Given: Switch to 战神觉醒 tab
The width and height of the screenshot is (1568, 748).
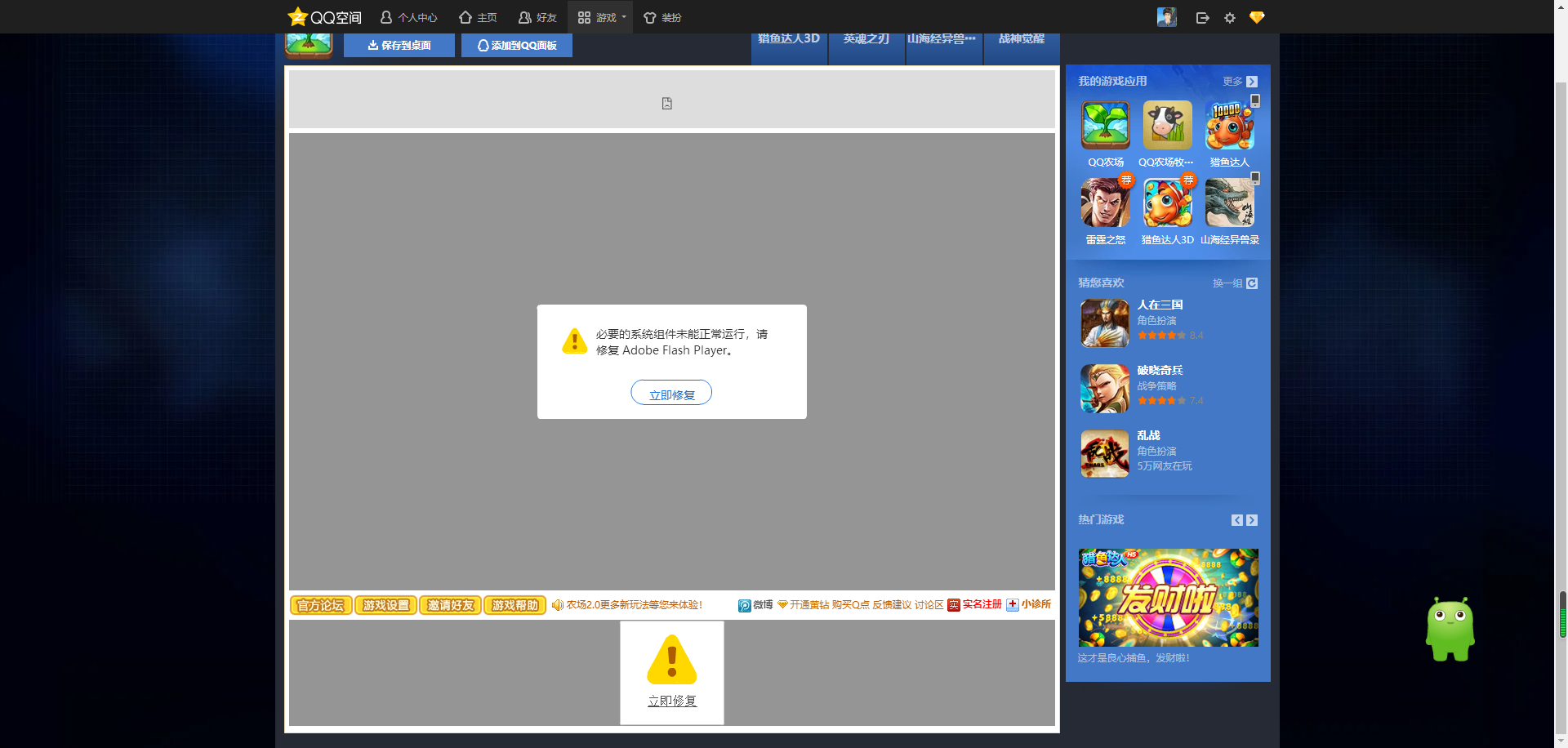Looking at the screenshot, I should tap(1022, 47).
